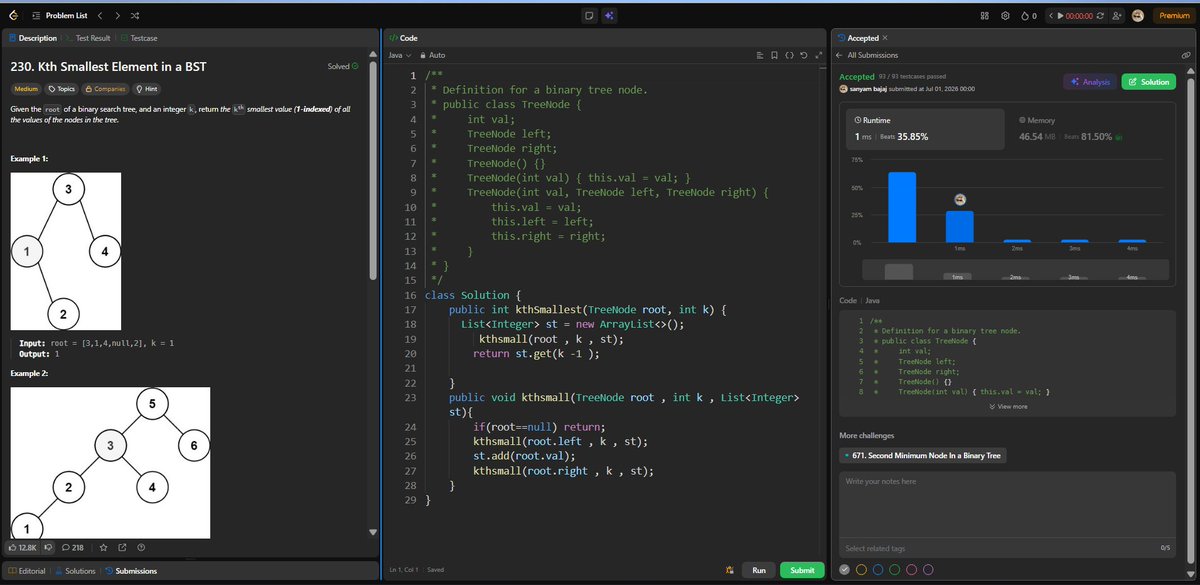Open the 218 comments
This screenshot has width=1200, height=585.
(x=73, y=547)
